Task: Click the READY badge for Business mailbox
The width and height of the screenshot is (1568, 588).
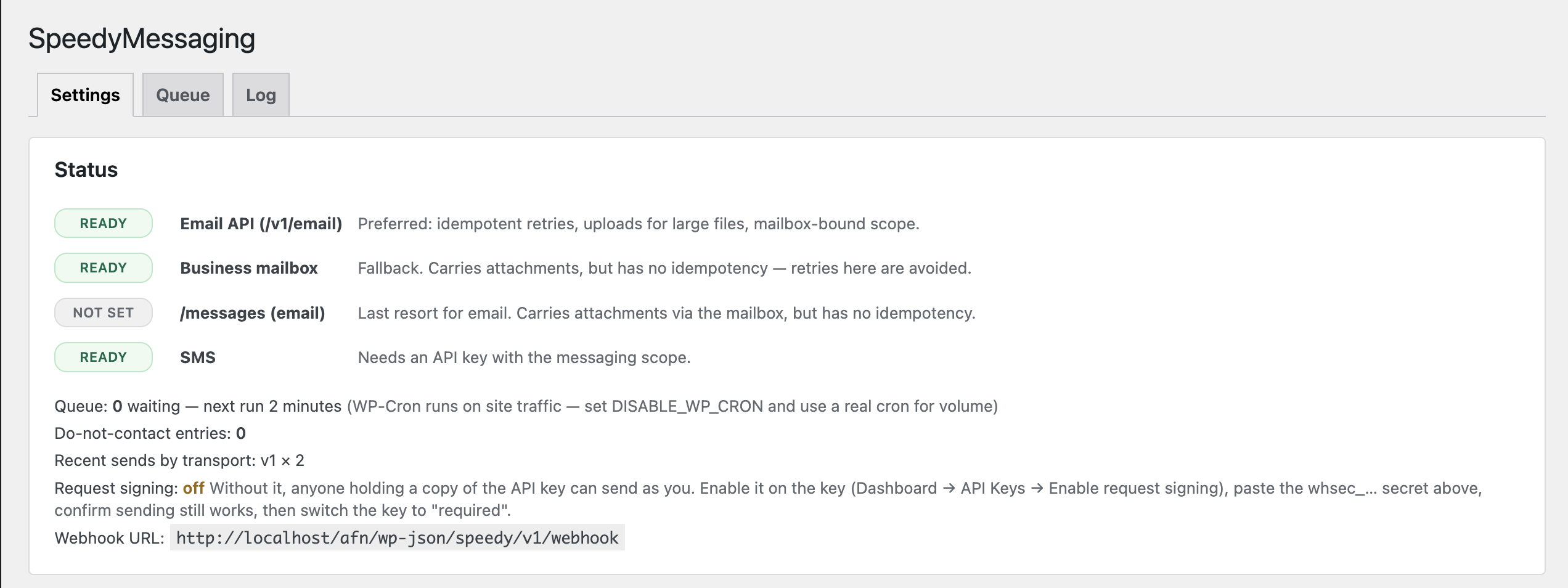Action: [104, 267]
